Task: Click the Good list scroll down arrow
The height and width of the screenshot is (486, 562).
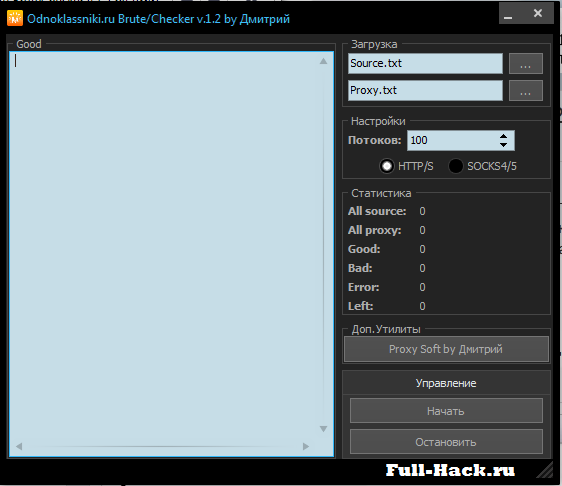Action: [323, 429]
